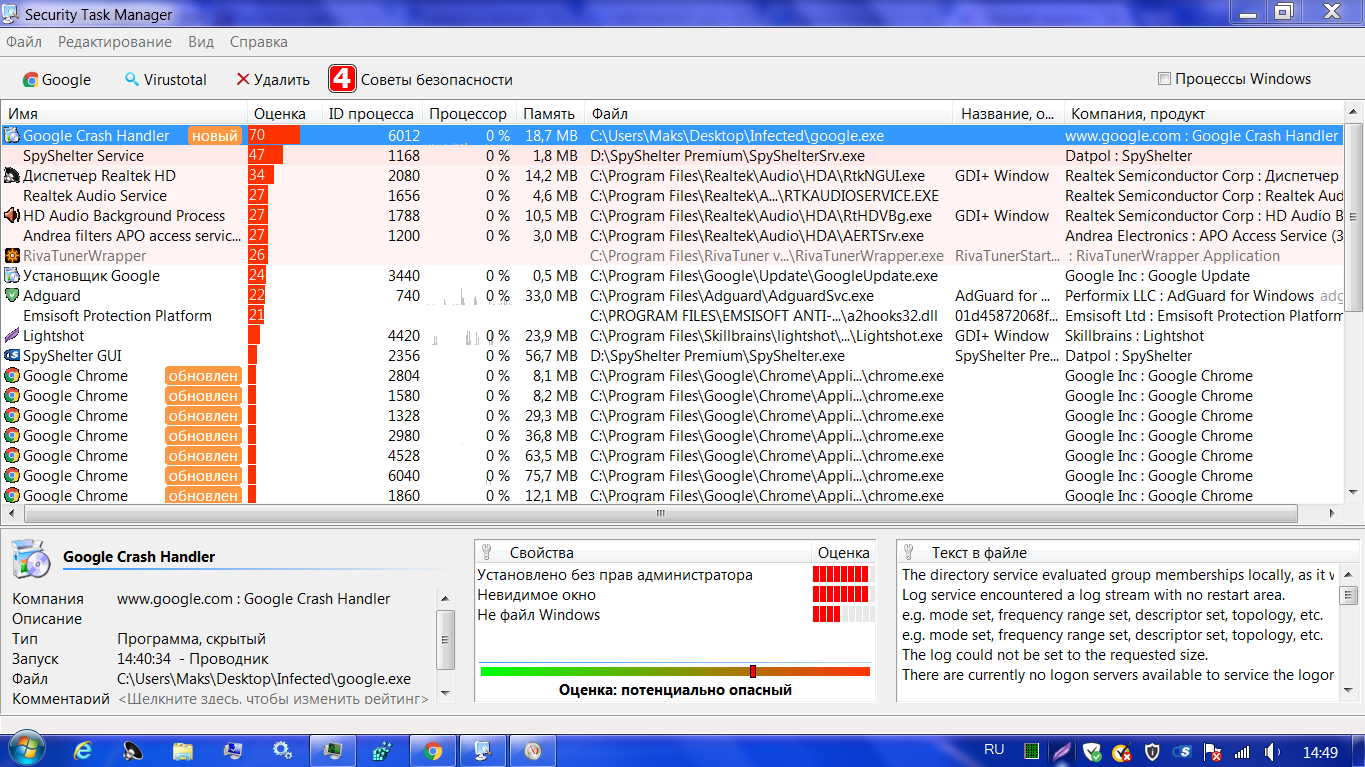Select Andrea filters APO access service row

(673, 236)
